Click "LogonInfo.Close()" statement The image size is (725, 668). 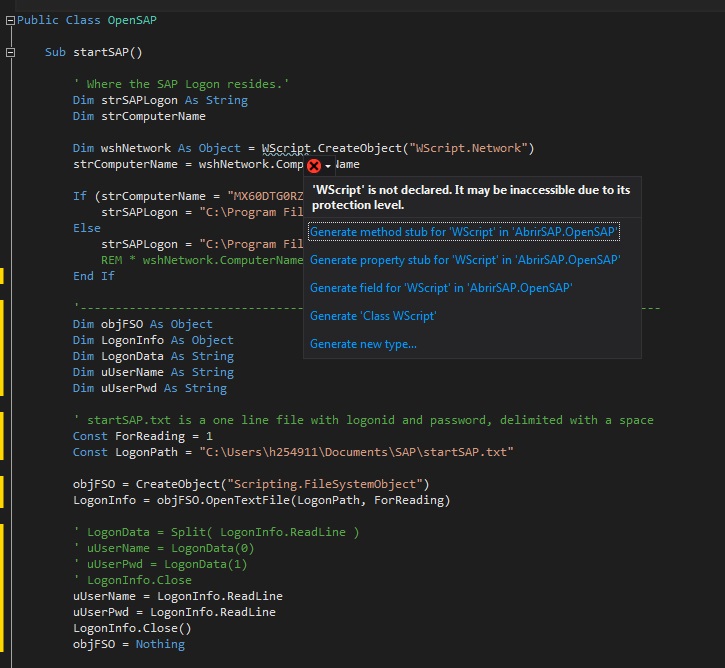(x=132, y=628)
